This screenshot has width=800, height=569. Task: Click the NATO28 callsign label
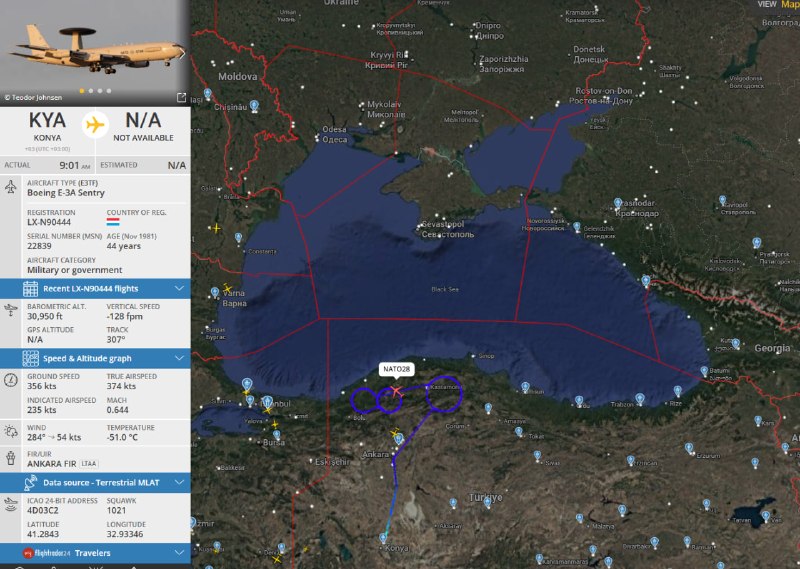[397, 369]
